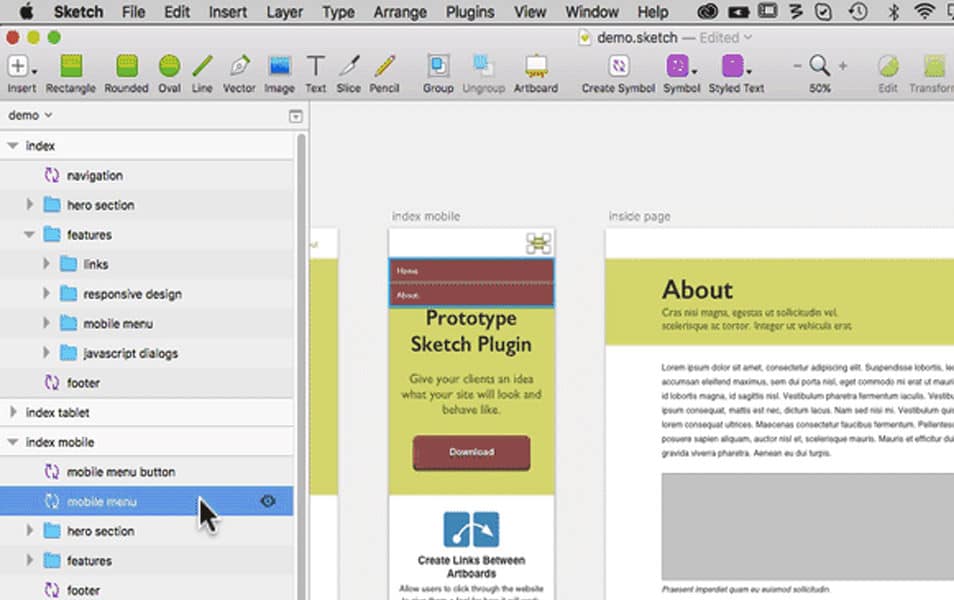Select the Text tool

click(315, 67)
